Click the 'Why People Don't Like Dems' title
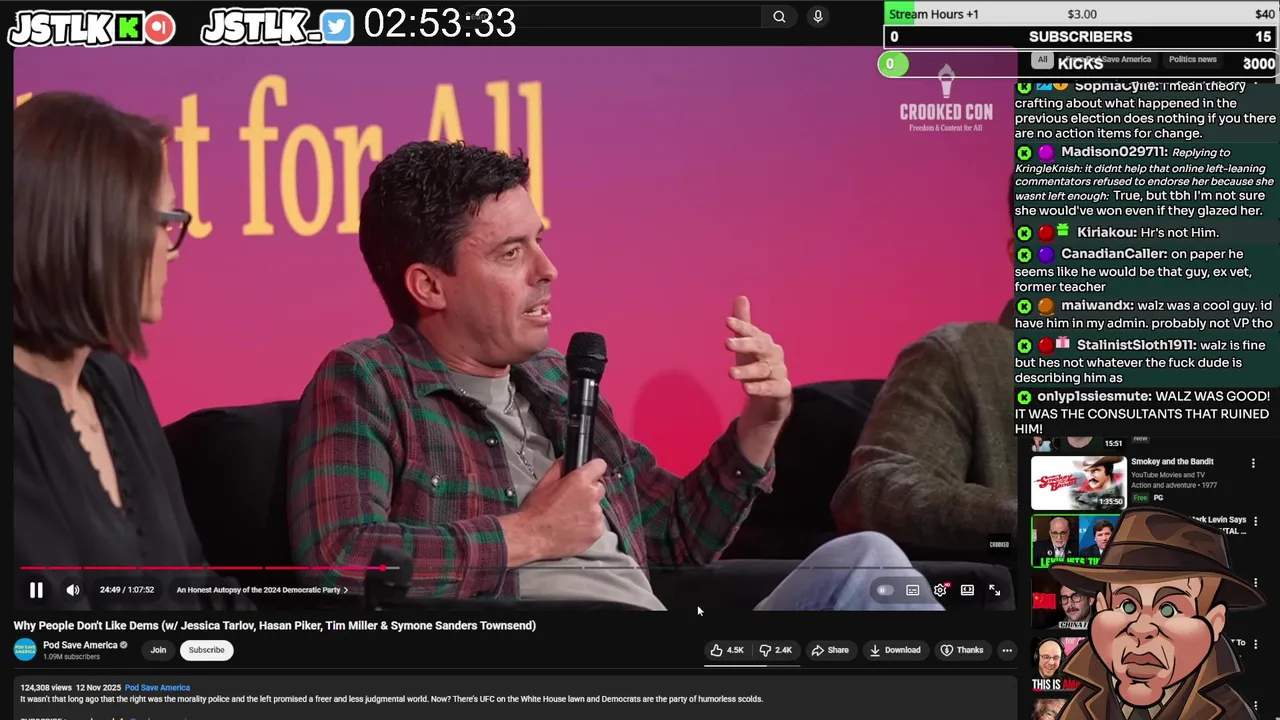The image size is (1280, 720). click(x=275, y=625)
